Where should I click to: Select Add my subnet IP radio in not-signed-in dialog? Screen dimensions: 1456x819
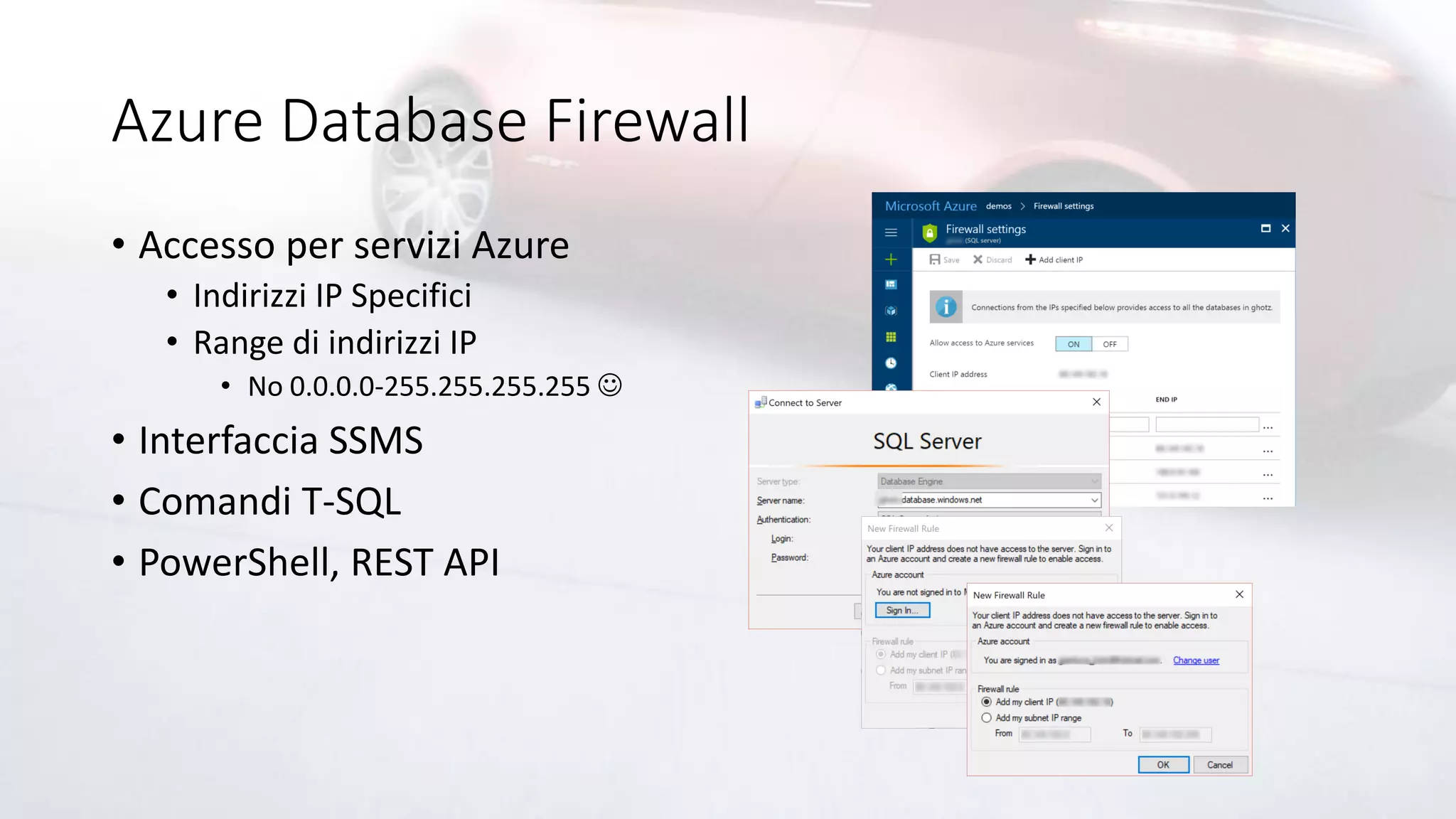881,670
